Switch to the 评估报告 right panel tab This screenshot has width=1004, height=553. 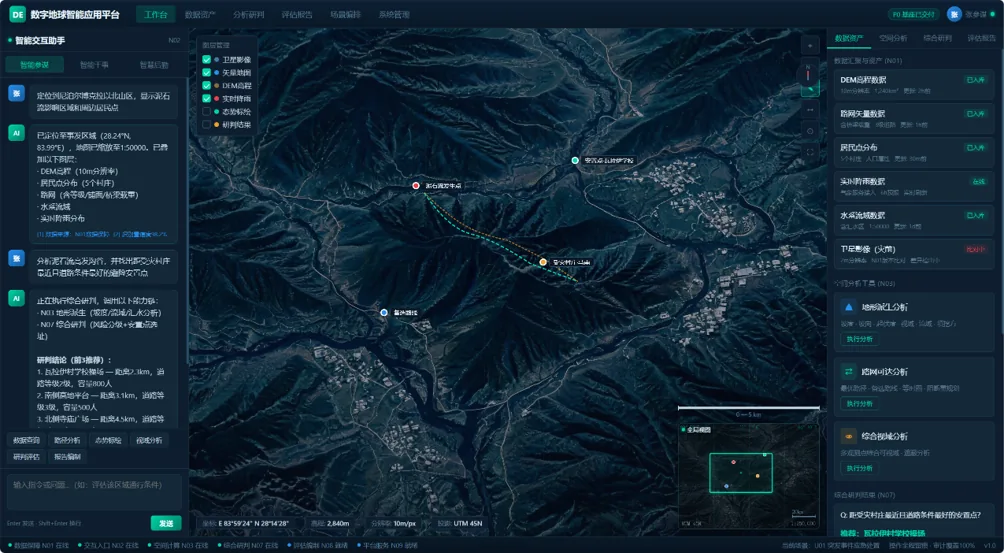980,38
